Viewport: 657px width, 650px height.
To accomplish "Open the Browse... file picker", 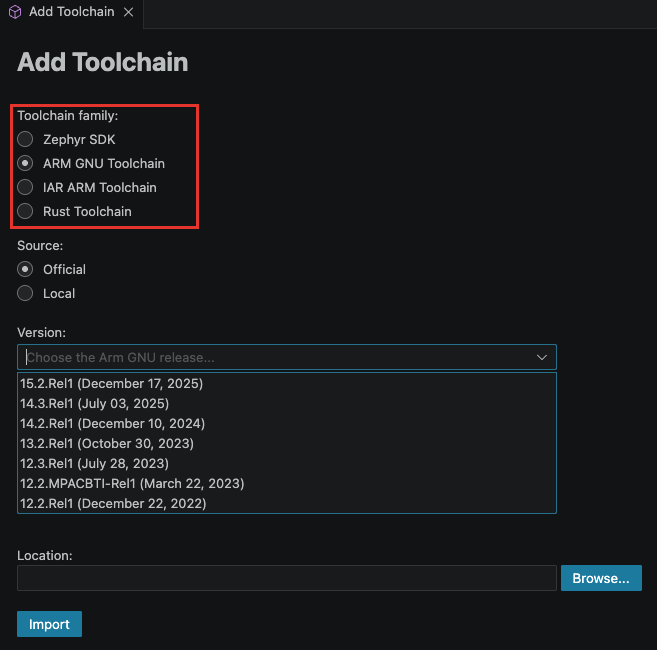I will pos(601,578).
